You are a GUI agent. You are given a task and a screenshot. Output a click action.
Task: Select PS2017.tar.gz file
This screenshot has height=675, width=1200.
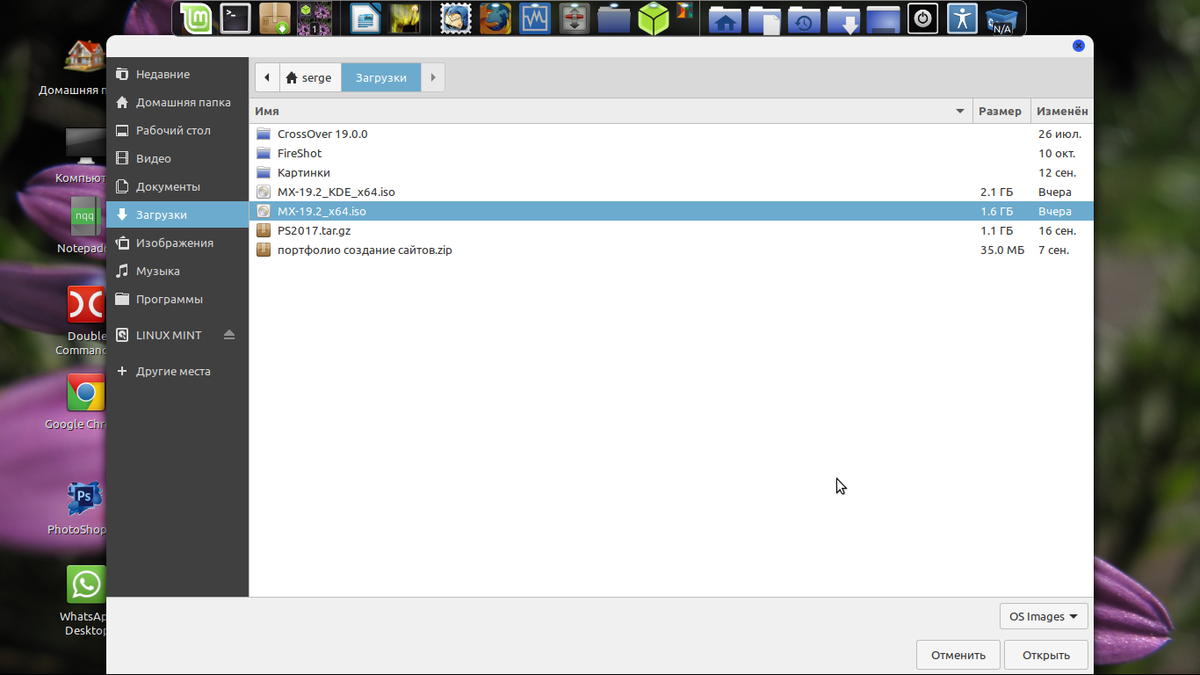(x=671, y=231)
